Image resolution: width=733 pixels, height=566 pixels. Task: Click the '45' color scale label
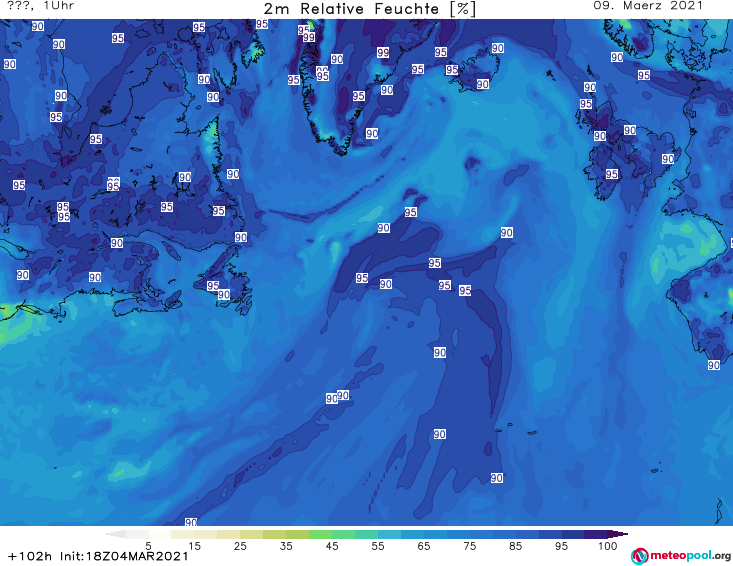click(332, 546)
